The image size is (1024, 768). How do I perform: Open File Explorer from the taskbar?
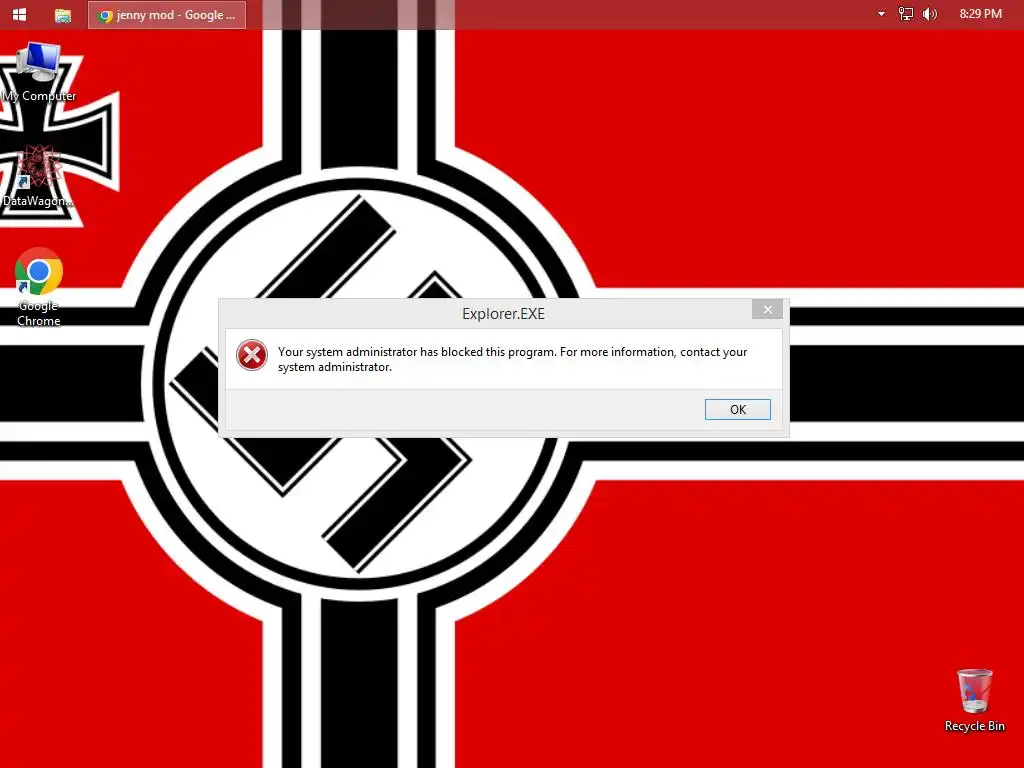(63, 15)
